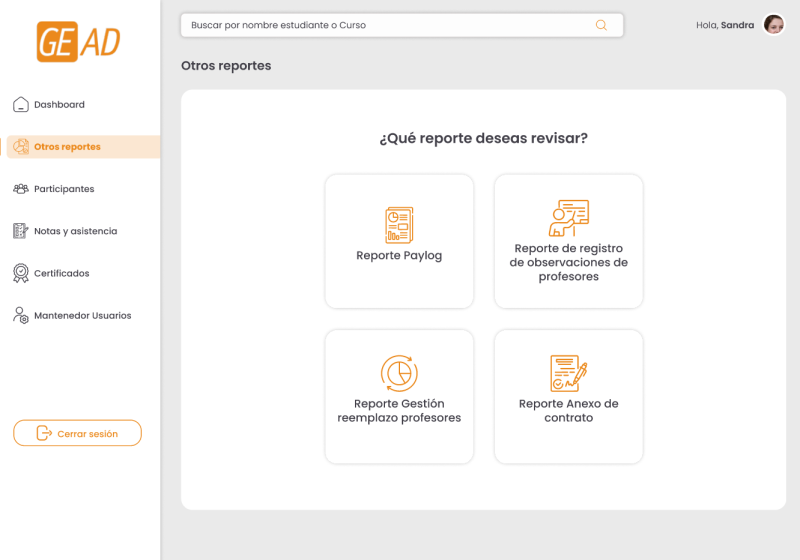Click the logout arrow icon
Image resolution: width=800 pixels, height=560 pixels.
[44, 433]
